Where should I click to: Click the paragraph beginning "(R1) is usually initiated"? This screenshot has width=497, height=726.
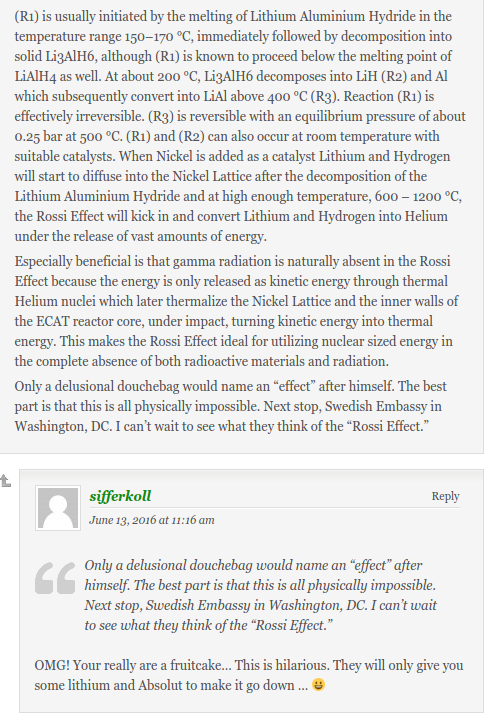[x=240, y=126]
